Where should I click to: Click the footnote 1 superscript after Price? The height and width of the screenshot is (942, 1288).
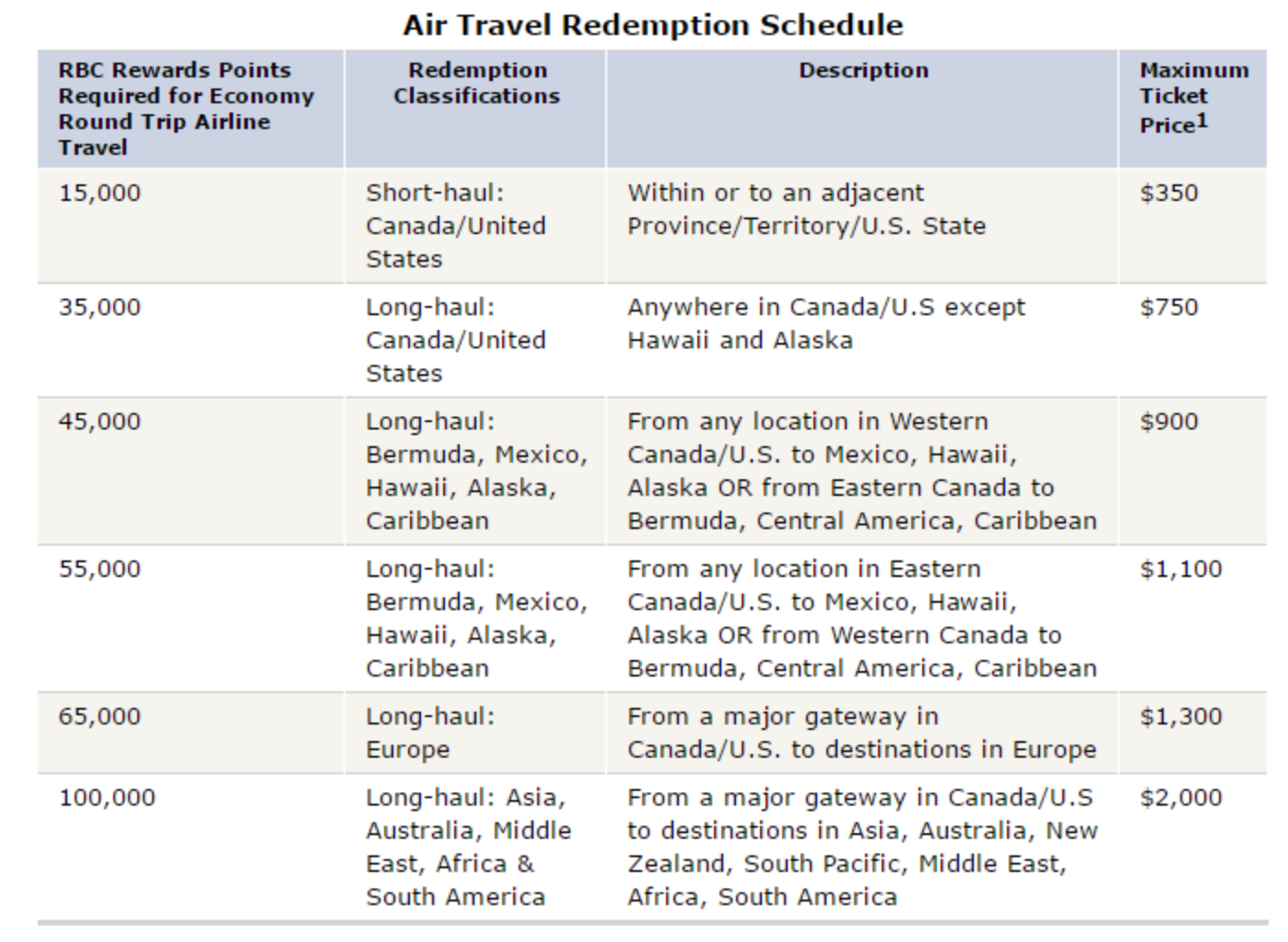[x=1201, y=120]
